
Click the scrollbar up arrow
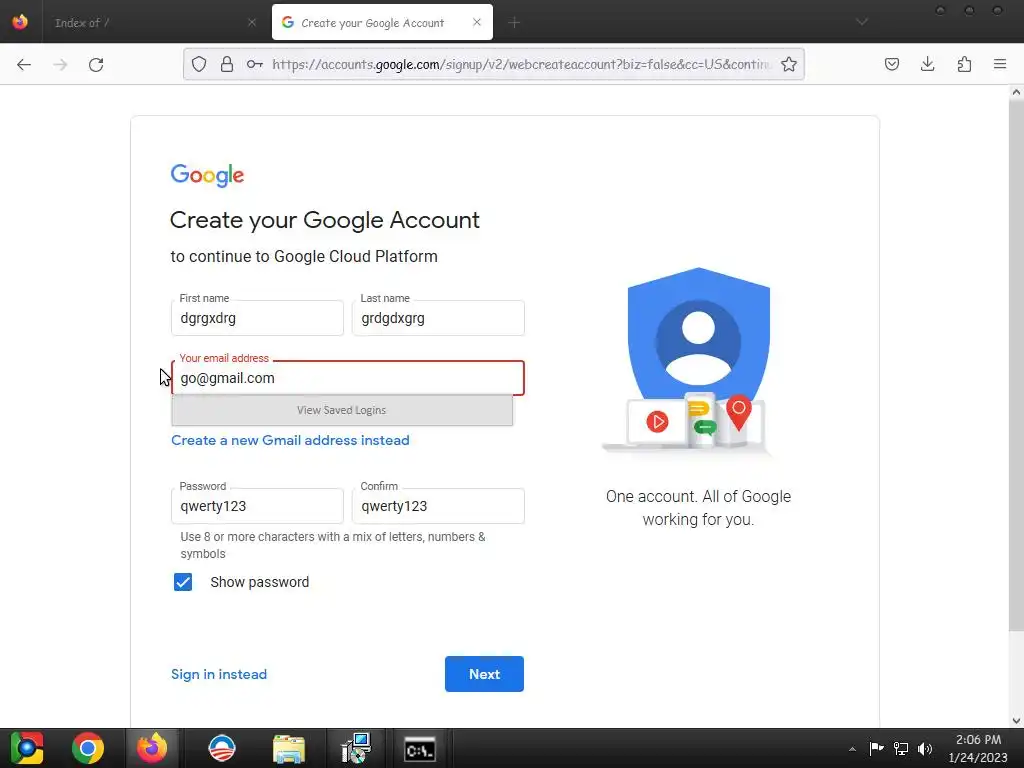[1016, 92]
